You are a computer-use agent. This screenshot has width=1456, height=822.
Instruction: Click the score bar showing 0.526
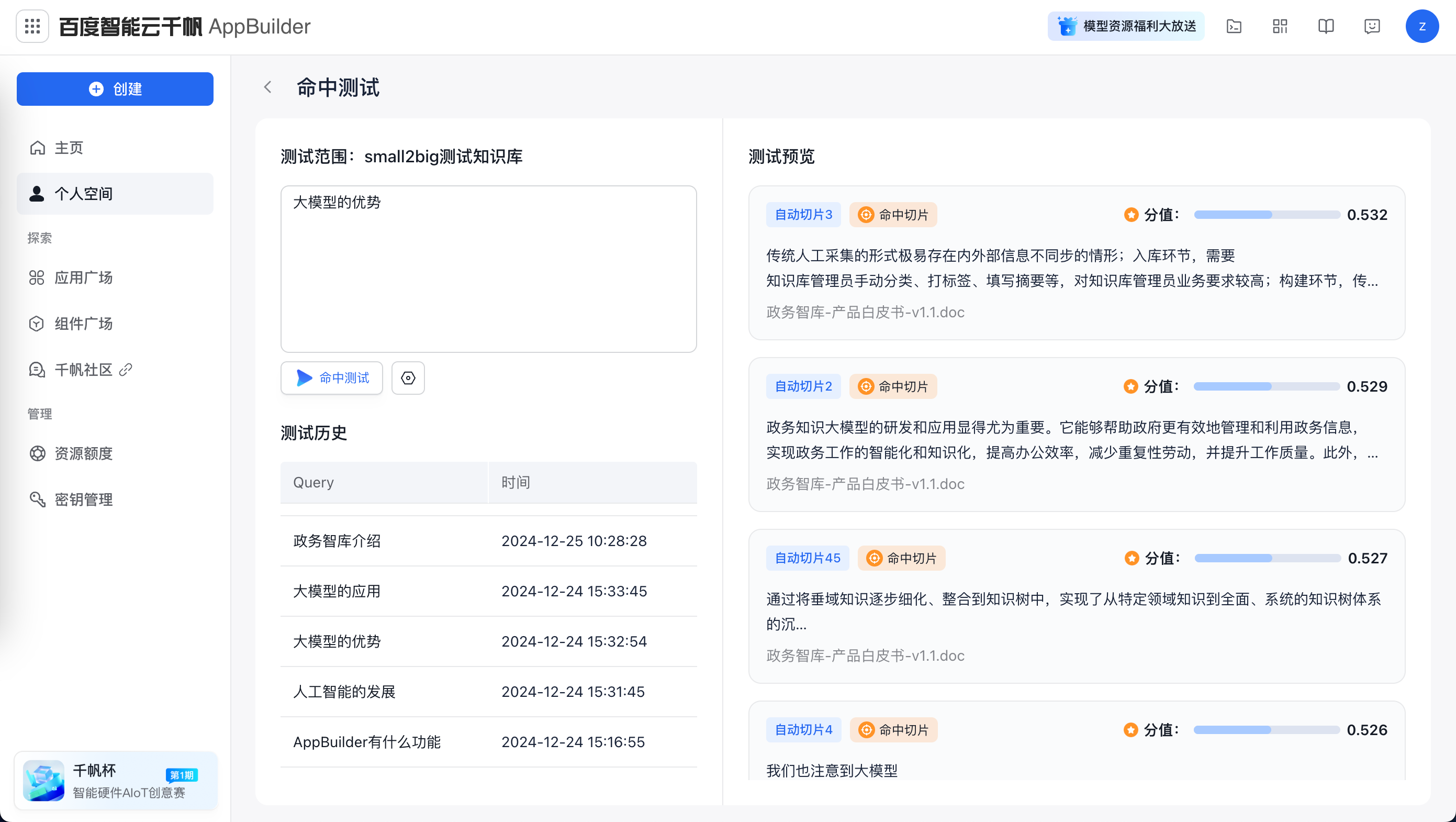[1267, 730]
